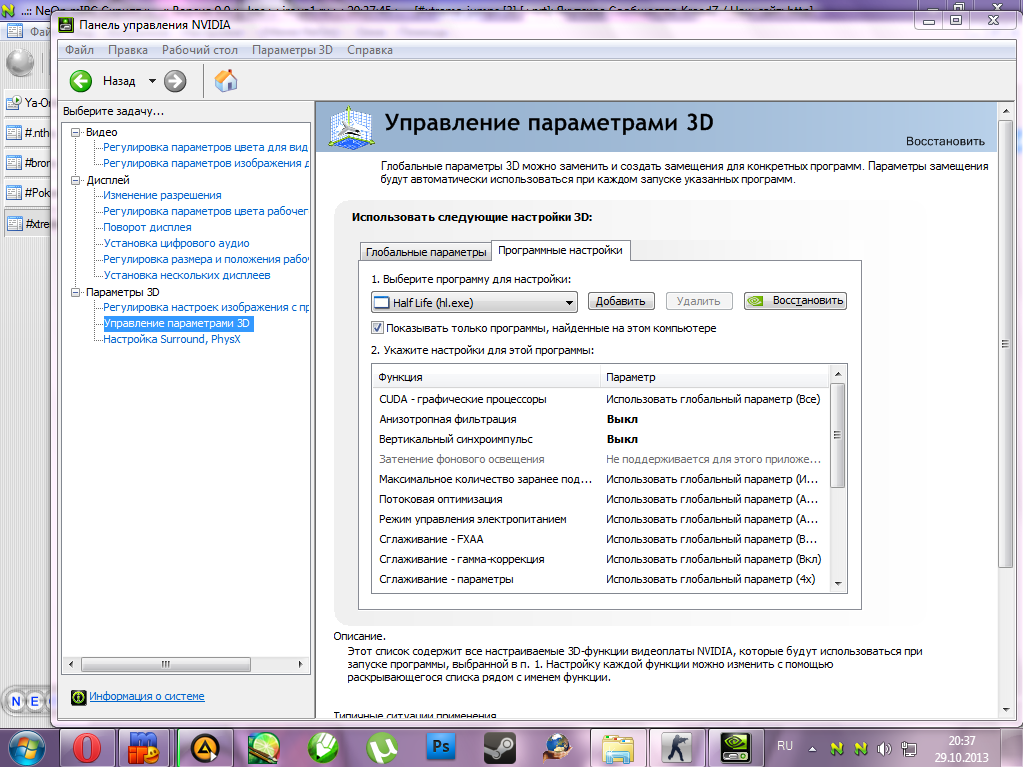Click the NVIDIA logo on the Восстановить button
Viewport: 1023px width, 767px height.
pyautogui.click(x=756, y=301)
